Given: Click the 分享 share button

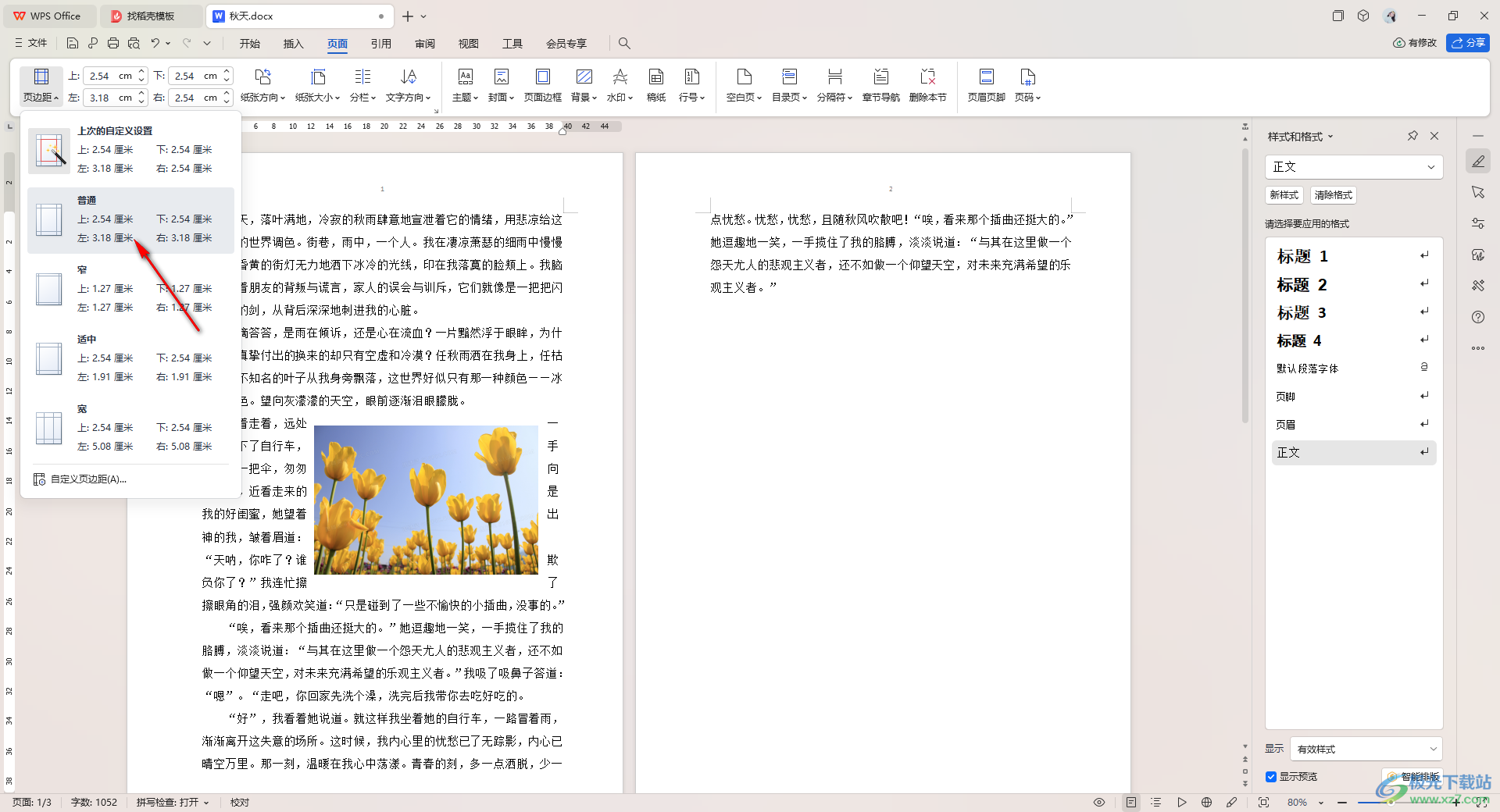Looking at the screenshot, I should 1468,43.
